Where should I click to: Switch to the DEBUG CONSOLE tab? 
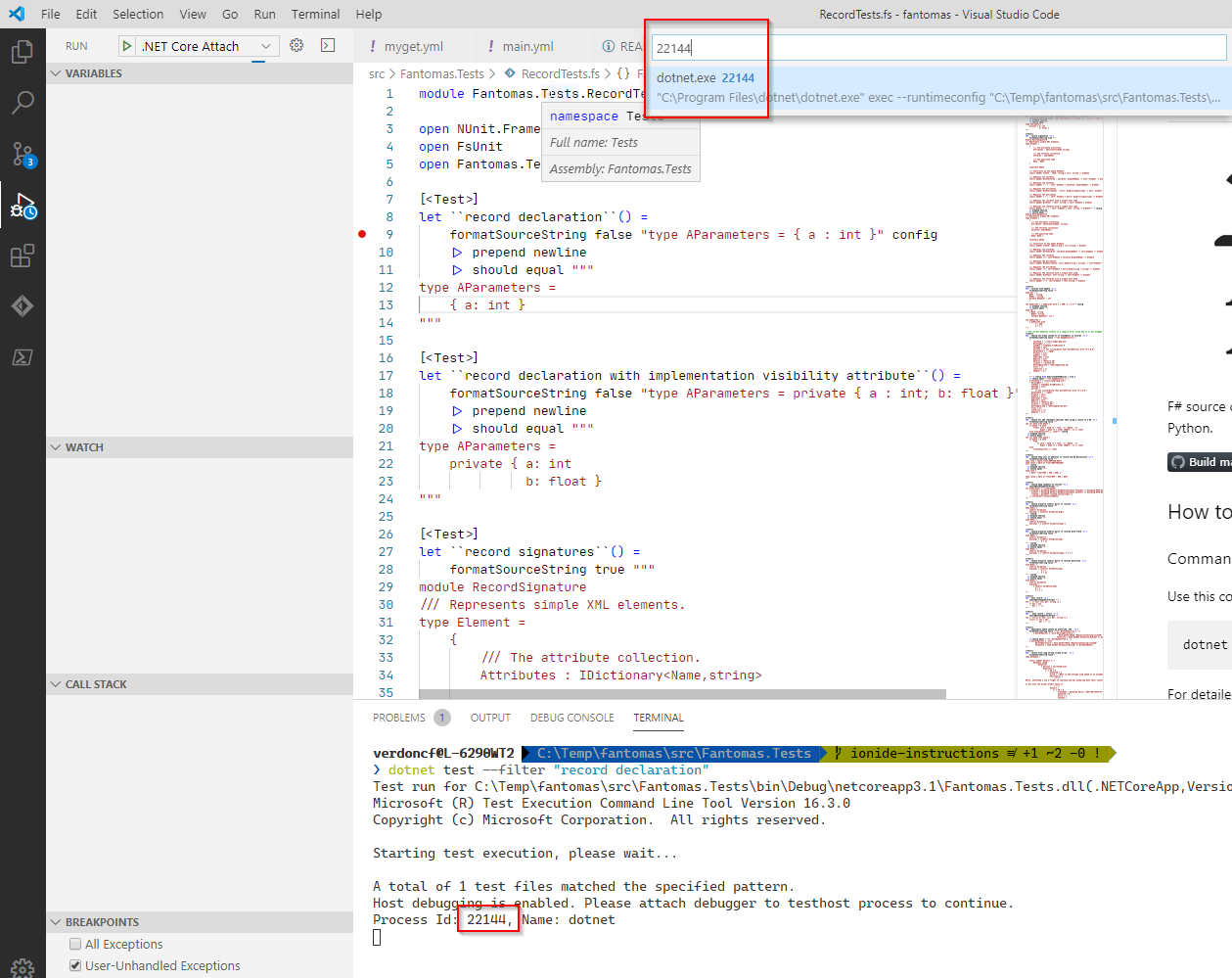point(572,718)
